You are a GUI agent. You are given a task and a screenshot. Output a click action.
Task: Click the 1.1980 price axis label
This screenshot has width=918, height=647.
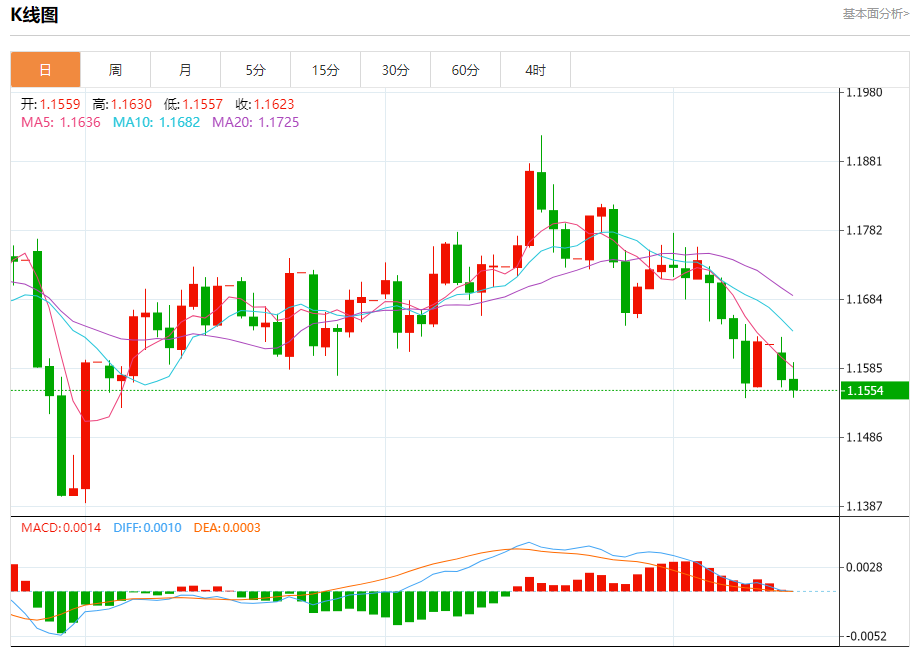click(x=864, y=93)
